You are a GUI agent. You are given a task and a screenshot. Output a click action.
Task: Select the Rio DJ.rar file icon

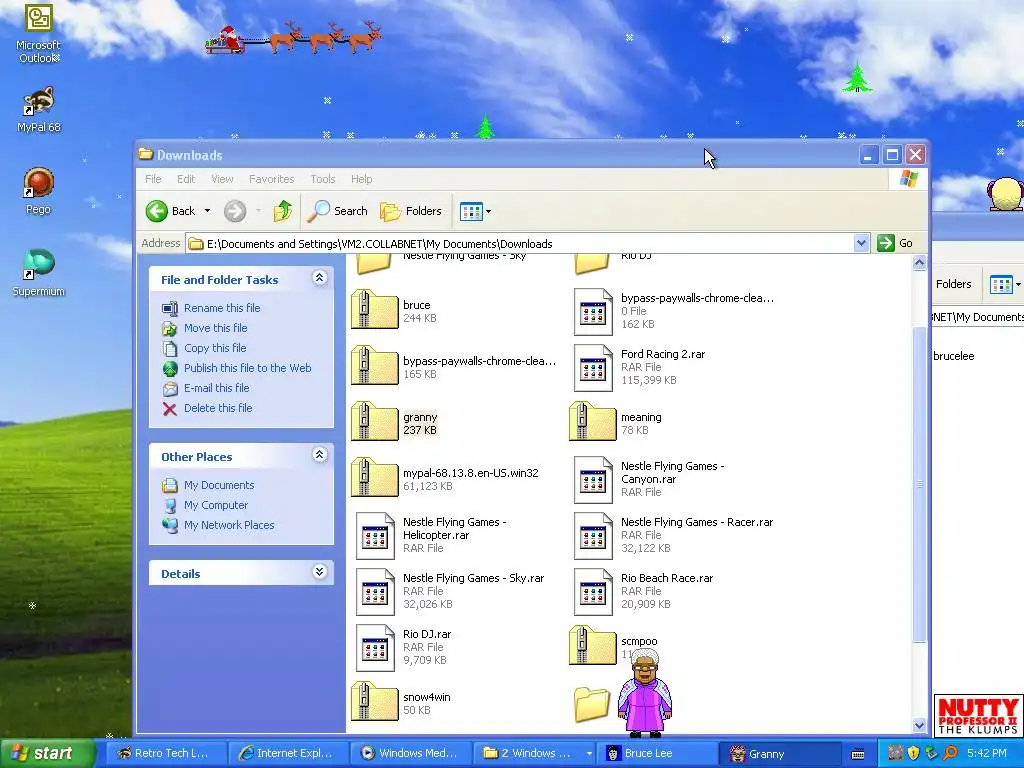375,648
